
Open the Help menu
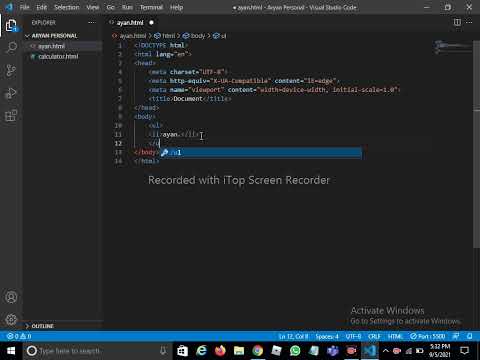pyautogui.click(x=176, y=7)
